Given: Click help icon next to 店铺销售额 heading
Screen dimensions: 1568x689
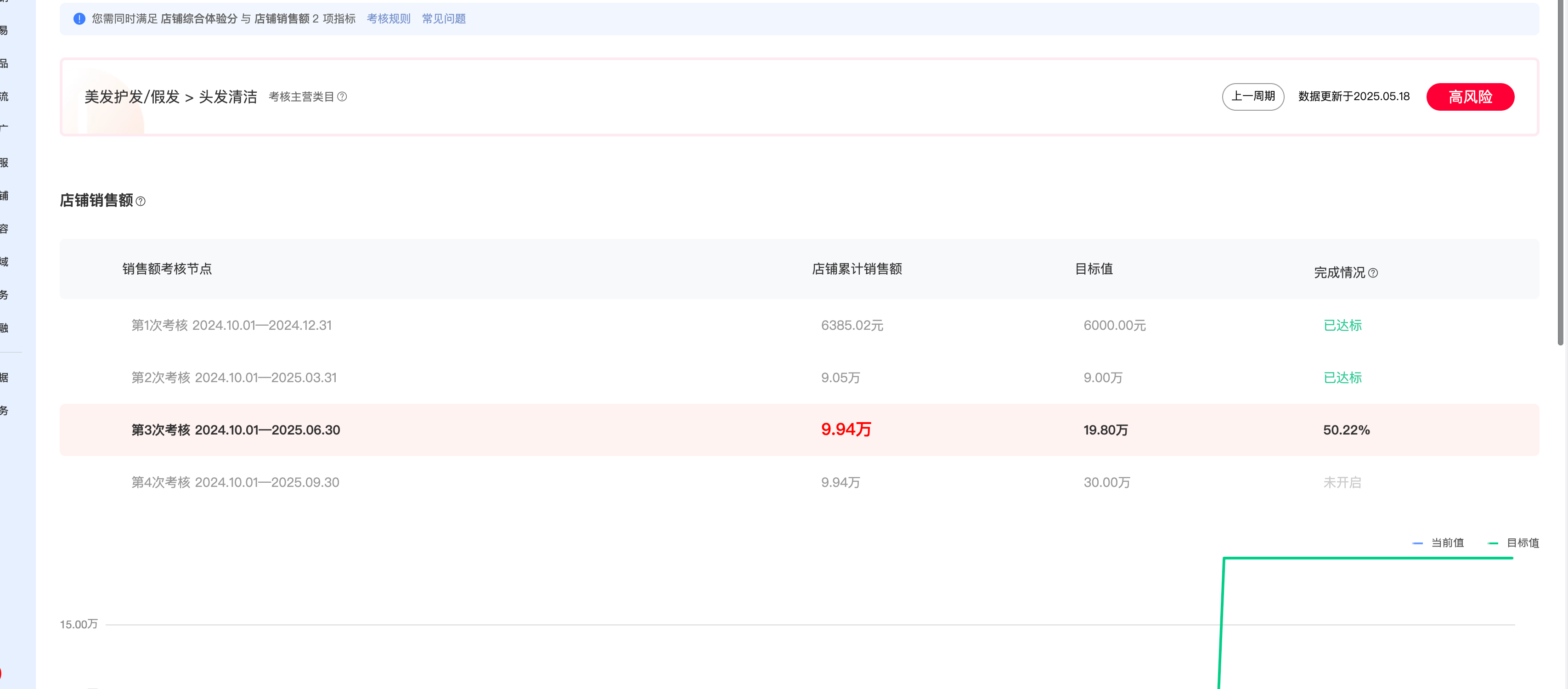Looking at the screenshot, I should click(x=141, y=202).
